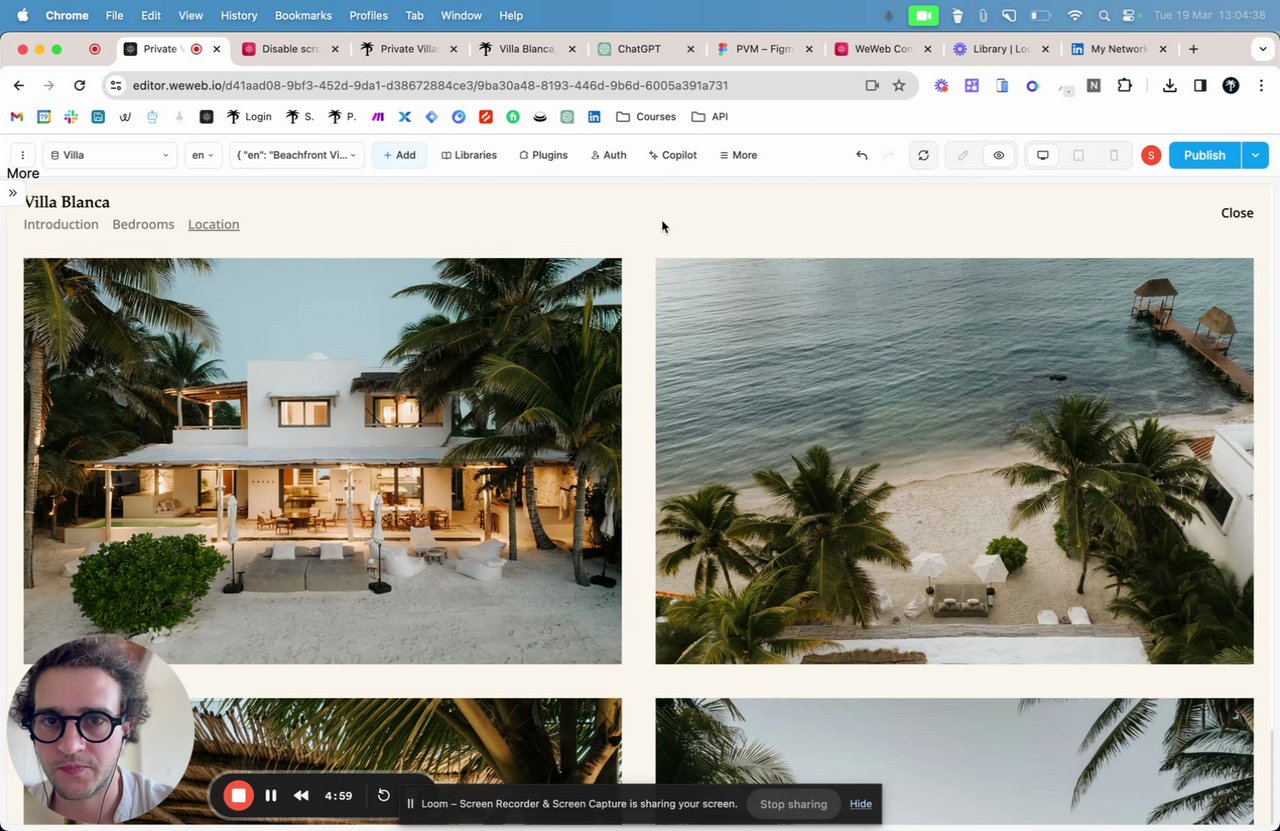This screenshot has width=1280, height=831.
Task: Click the Publish button
Action: tap(1204, 155)
